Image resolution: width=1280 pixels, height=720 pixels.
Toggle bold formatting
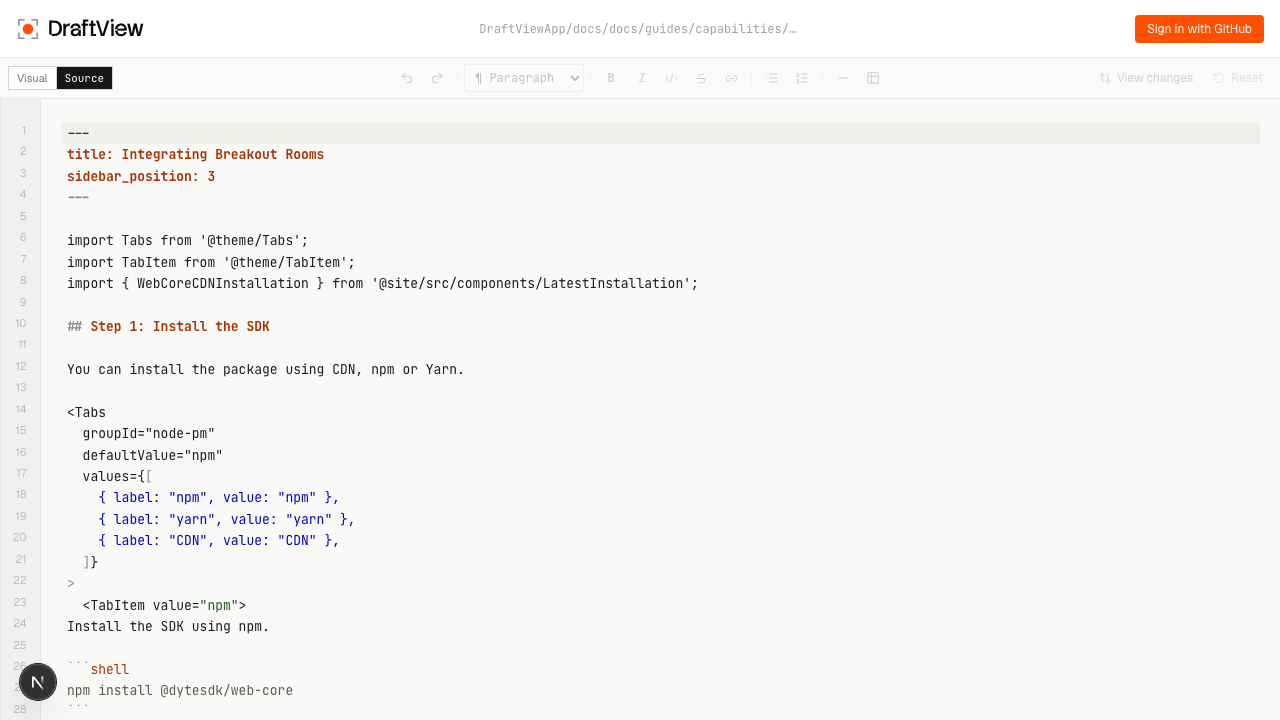(611, 78)
